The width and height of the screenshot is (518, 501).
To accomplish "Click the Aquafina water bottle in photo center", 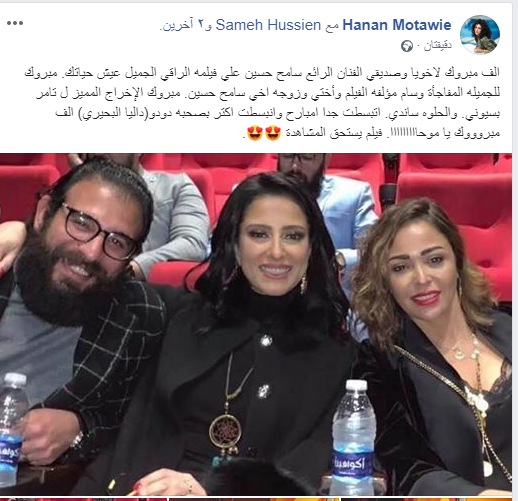I will point(353,437).
